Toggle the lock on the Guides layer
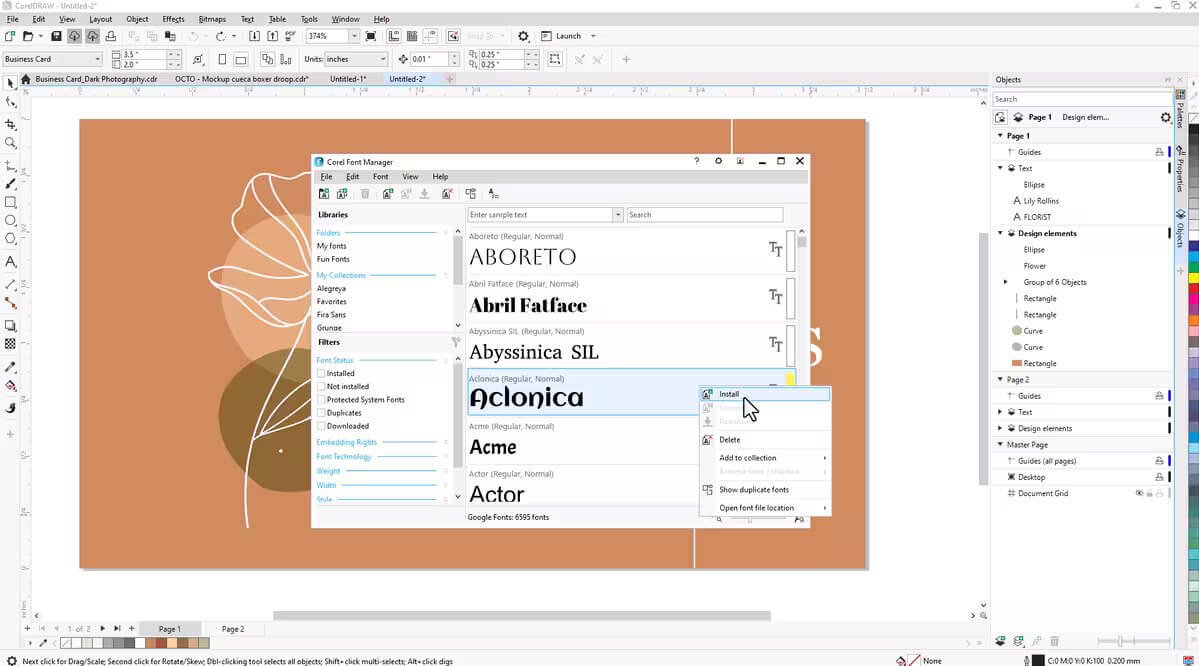This screenshot has width=1199, height=666. (x=1158, y=151)
